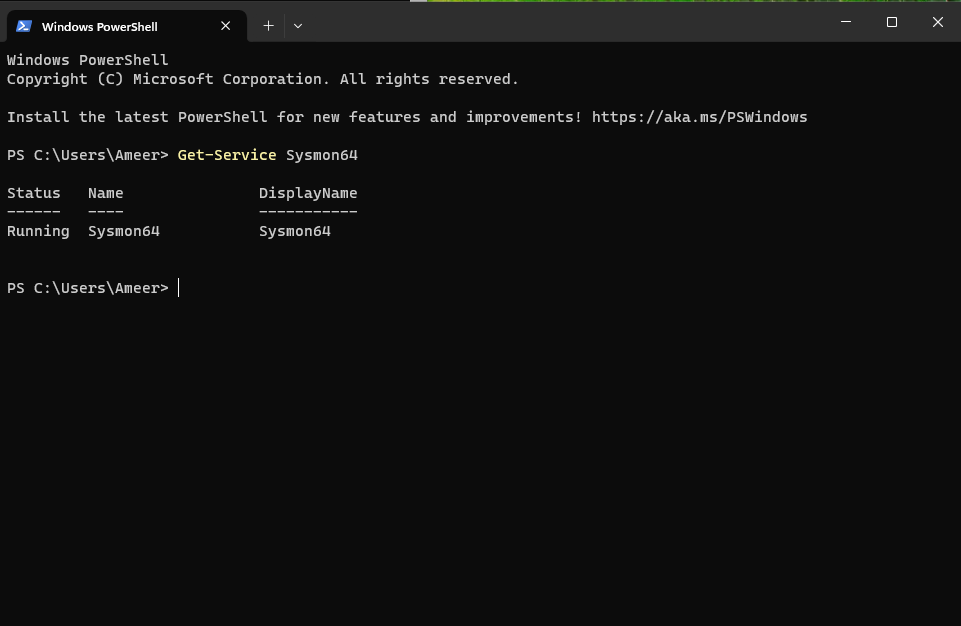Maximize the terminal window
961x626 pixels.
[892, 22]
